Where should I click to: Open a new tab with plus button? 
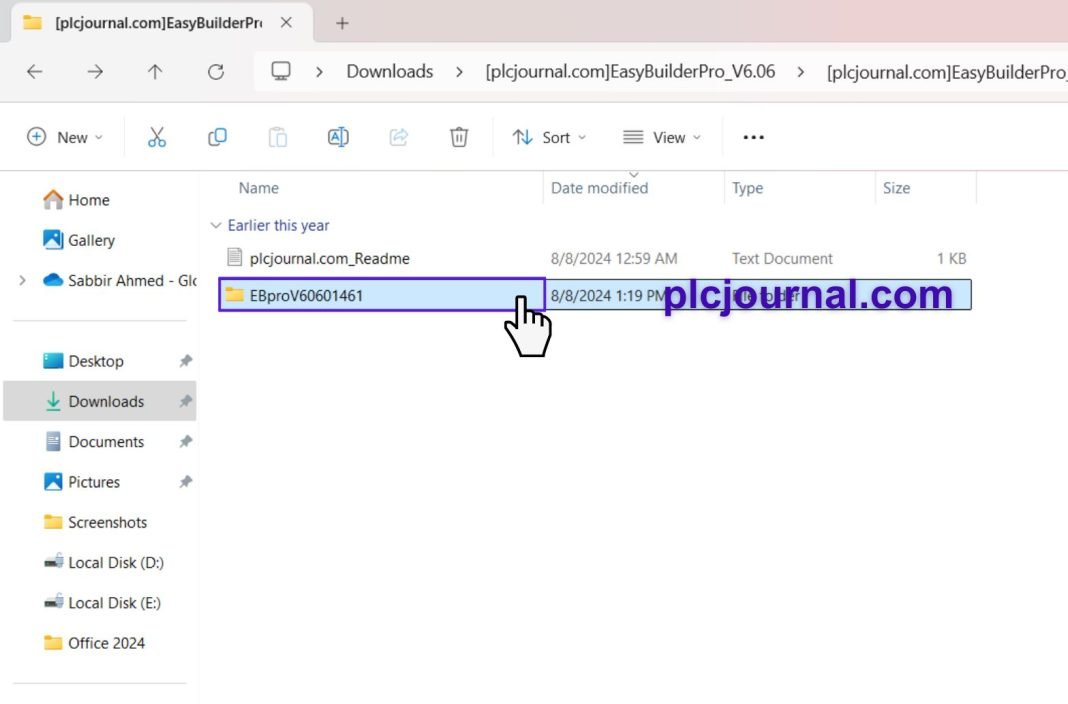click(x=342, y=23)
